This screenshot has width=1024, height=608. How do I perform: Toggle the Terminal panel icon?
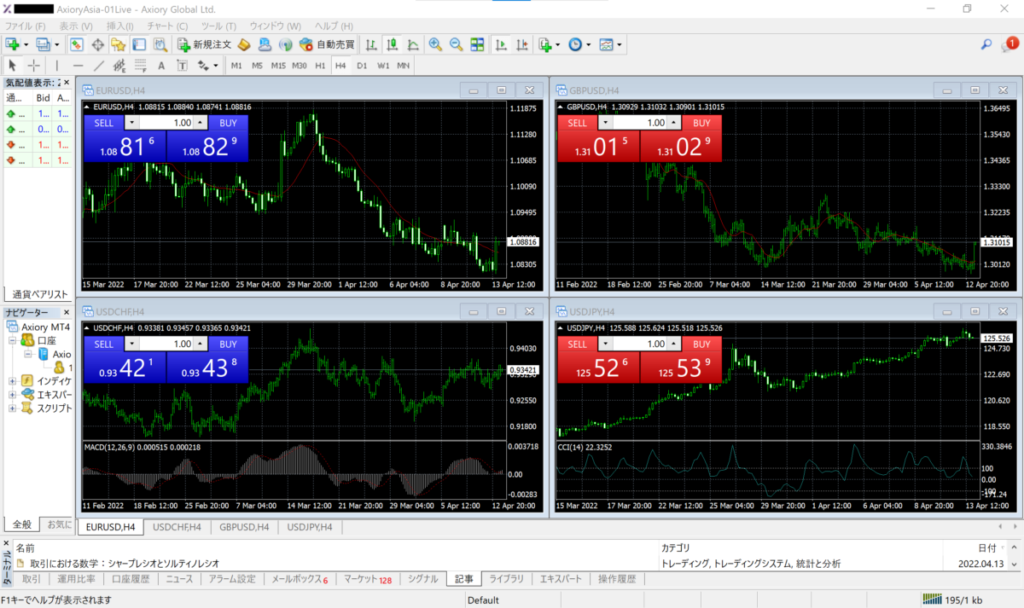pos(139,44)
